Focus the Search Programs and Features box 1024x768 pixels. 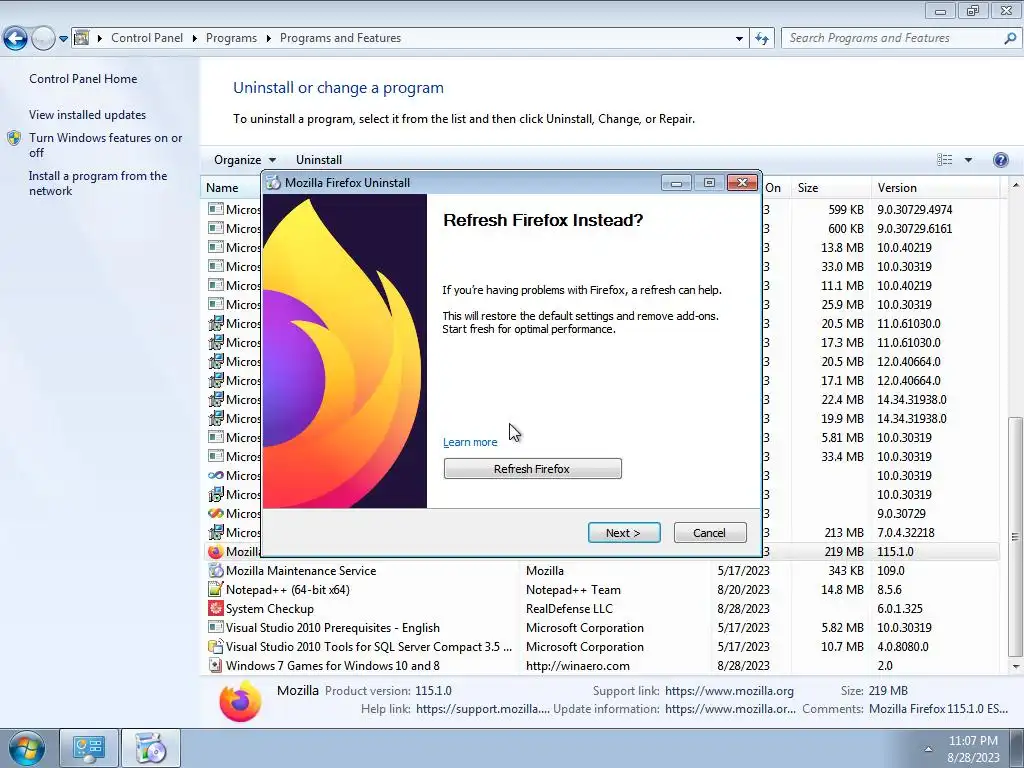(892, 38)
